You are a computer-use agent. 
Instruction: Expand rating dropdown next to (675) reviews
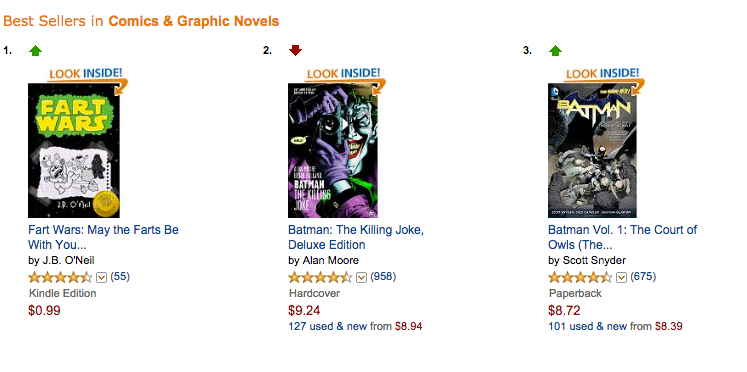[x=621, y=277]
